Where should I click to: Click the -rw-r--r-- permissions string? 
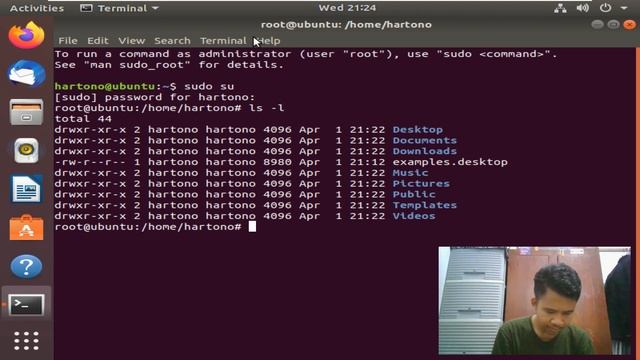click(x=90, y=162)
